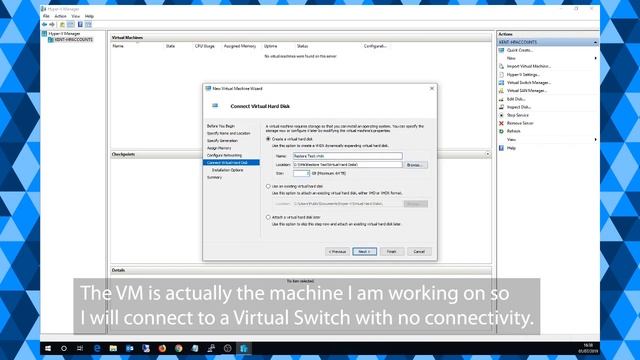Viewport: 640px width, 360px height.
Task: Open Virtual SAN Manager
Action: [x=527, y=91]
